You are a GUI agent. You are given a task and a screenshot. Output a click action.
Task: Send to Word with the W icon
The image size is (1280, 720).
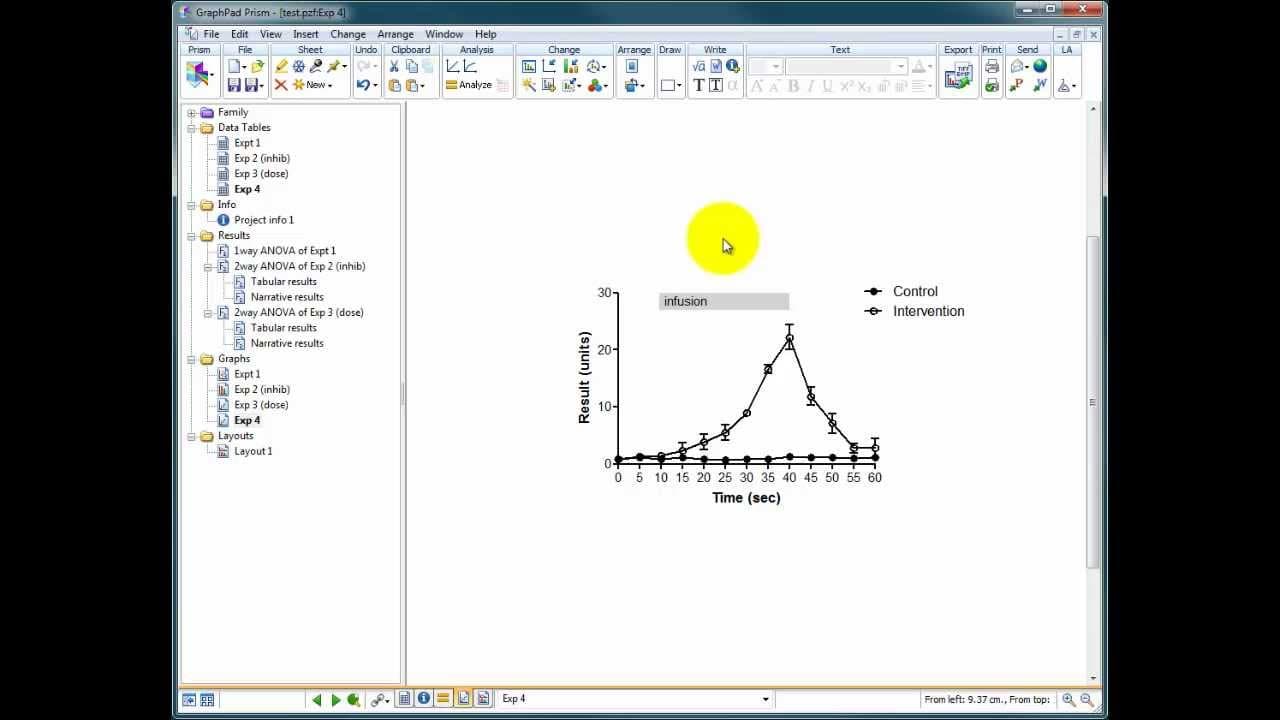click(1040, 85)
